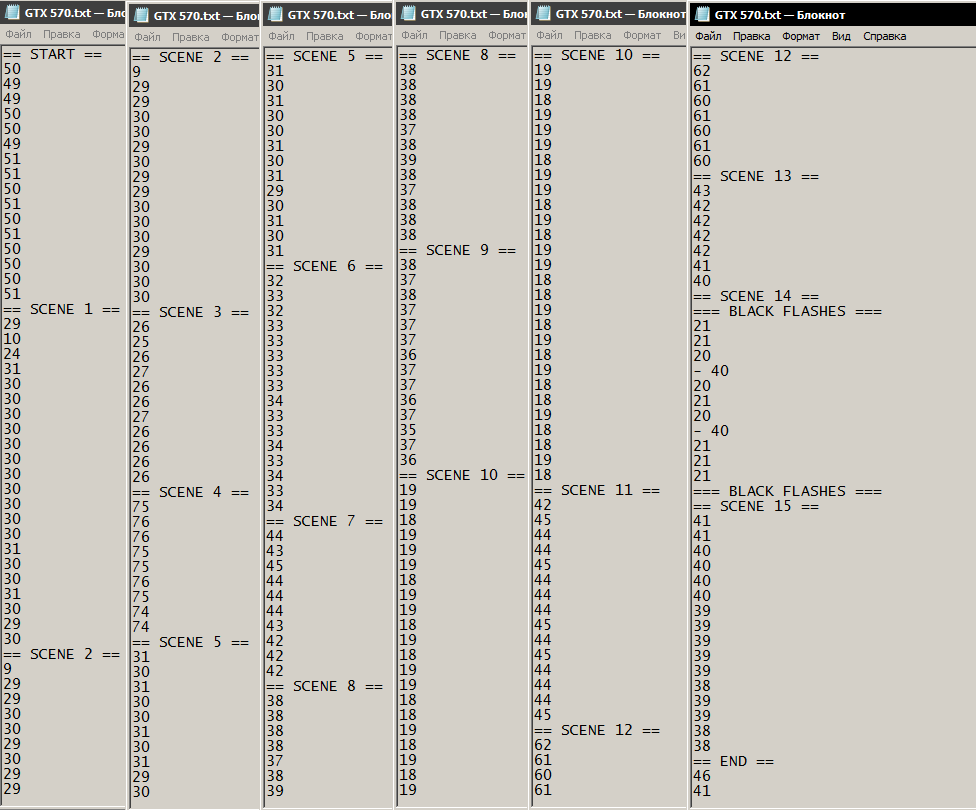This screenshot has height=810, width=976.
Task: Open Правка menu in window starting with SCENE 5
Action: coord(324,36)
